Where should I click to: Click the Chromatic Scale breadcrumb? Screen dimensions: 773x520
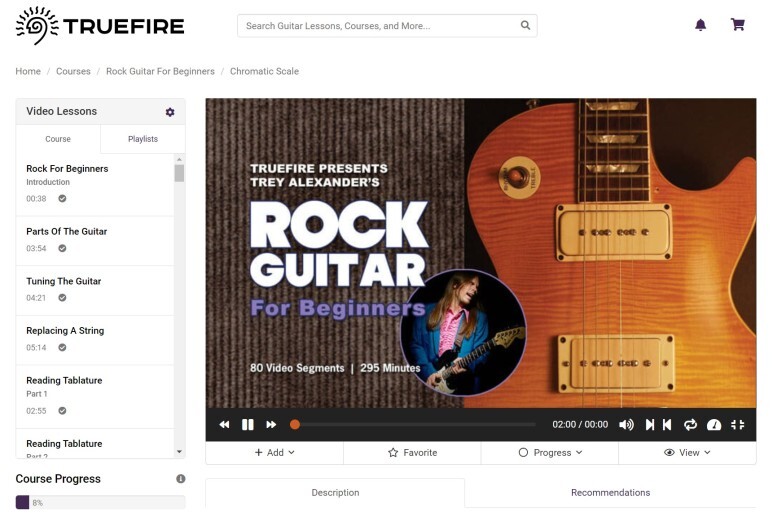pos(264,71)
